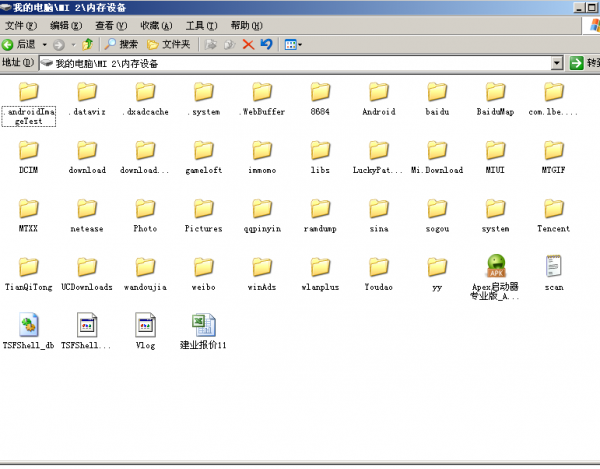The width and height of the screenshot is (600, 469).
Task: Click inside the address bar path field
Action: tap(300, 63)
